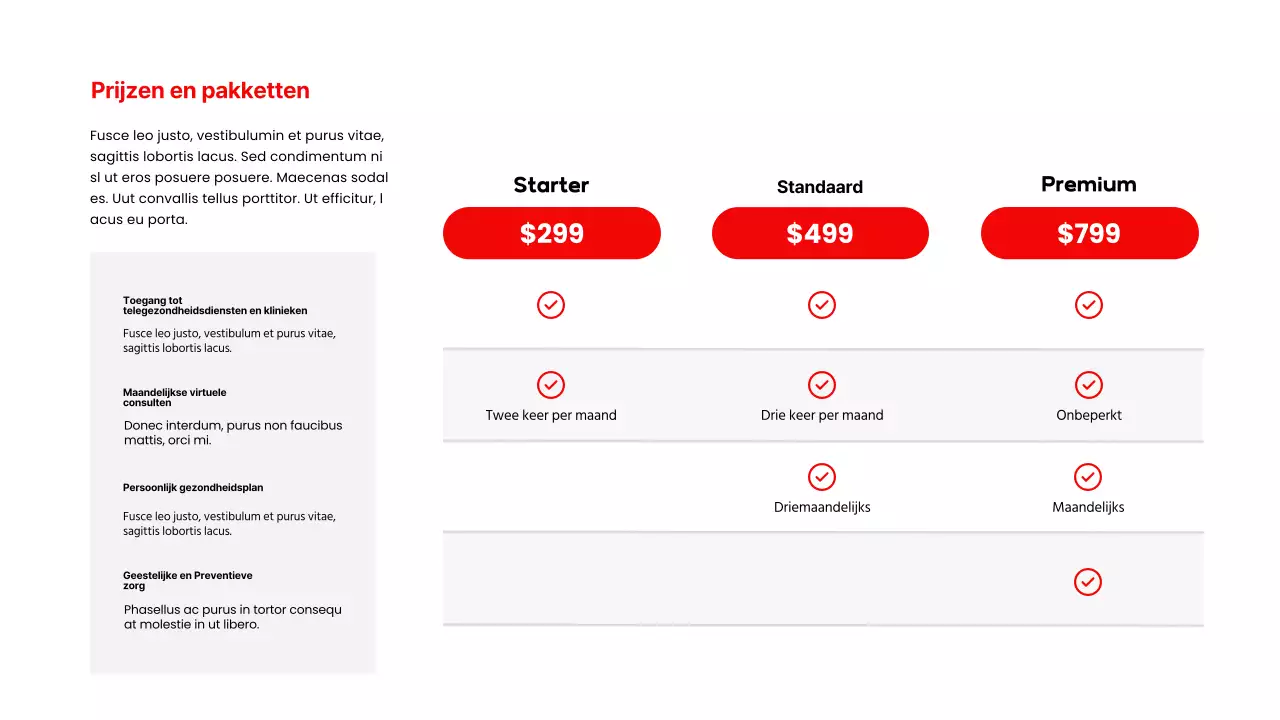The image size is (1280, 720).
Task: Click the checkmark above 'Drie keer per maand'
Action: coord(822,385)
